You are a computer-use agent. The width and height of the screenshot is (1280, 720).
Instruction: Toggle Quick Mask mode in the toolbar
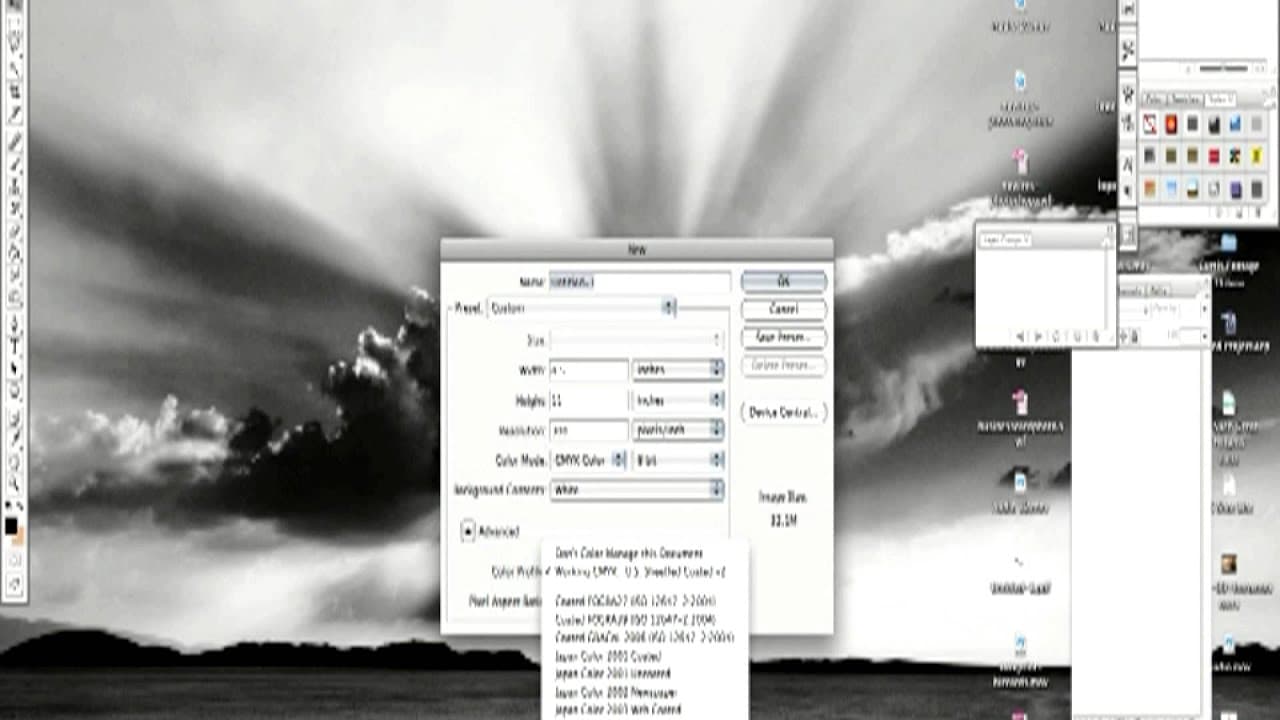tap(15, 560)
